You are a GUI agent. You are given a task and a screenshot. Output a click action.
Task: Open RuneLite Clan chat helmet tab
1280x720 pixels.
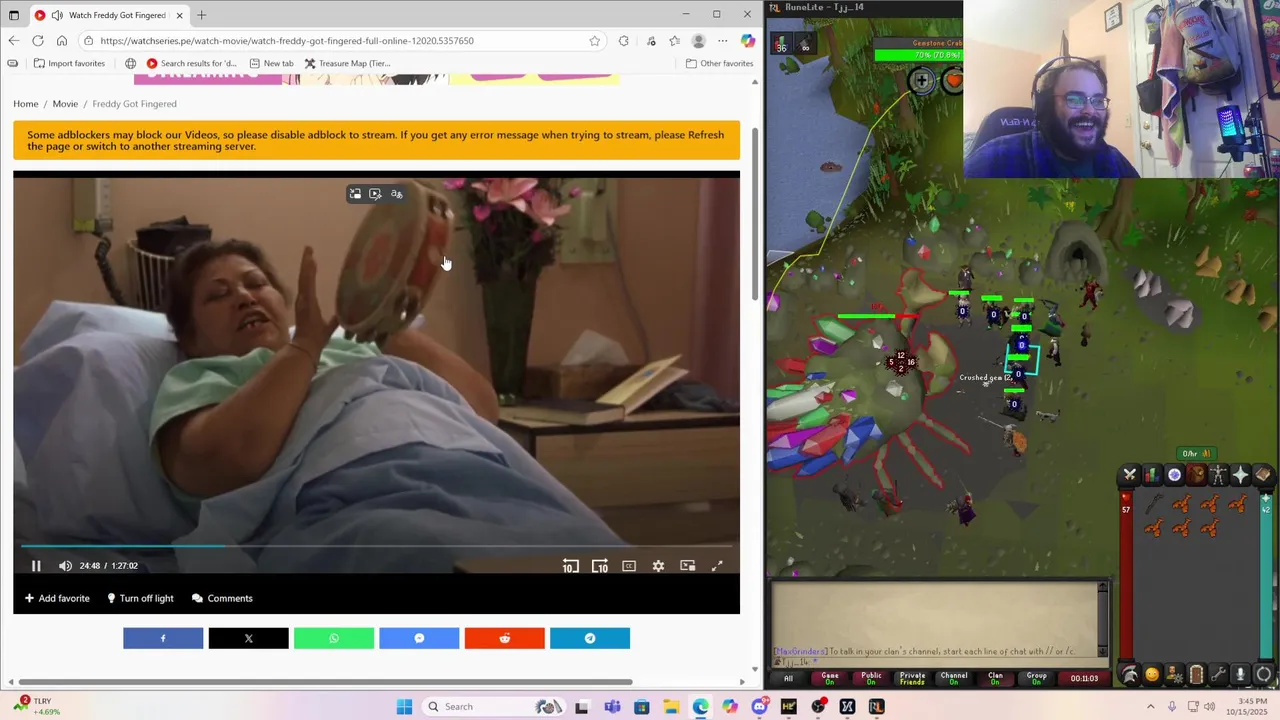(1130, 675)
